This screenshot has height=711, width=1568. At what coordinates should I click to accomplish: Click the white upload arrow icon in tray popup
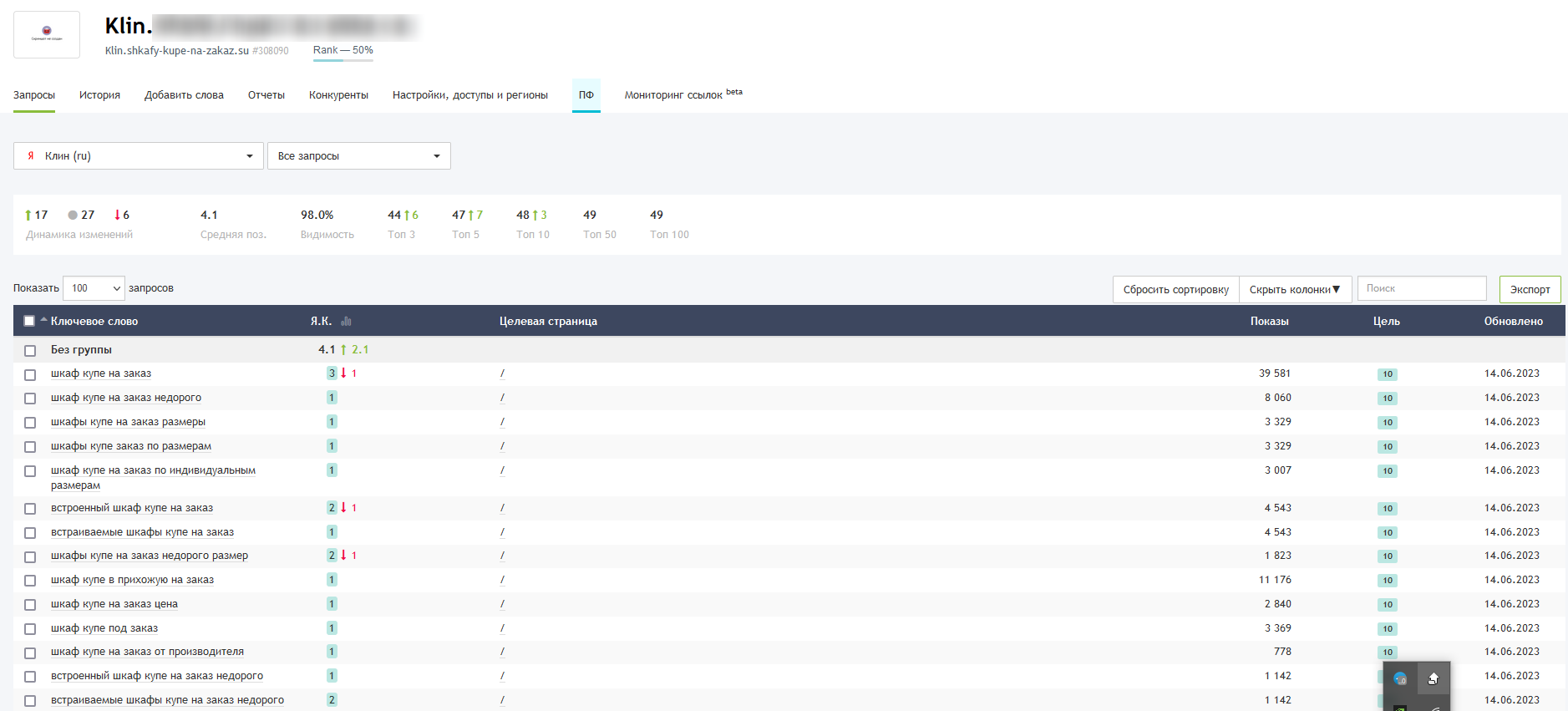1434,678
